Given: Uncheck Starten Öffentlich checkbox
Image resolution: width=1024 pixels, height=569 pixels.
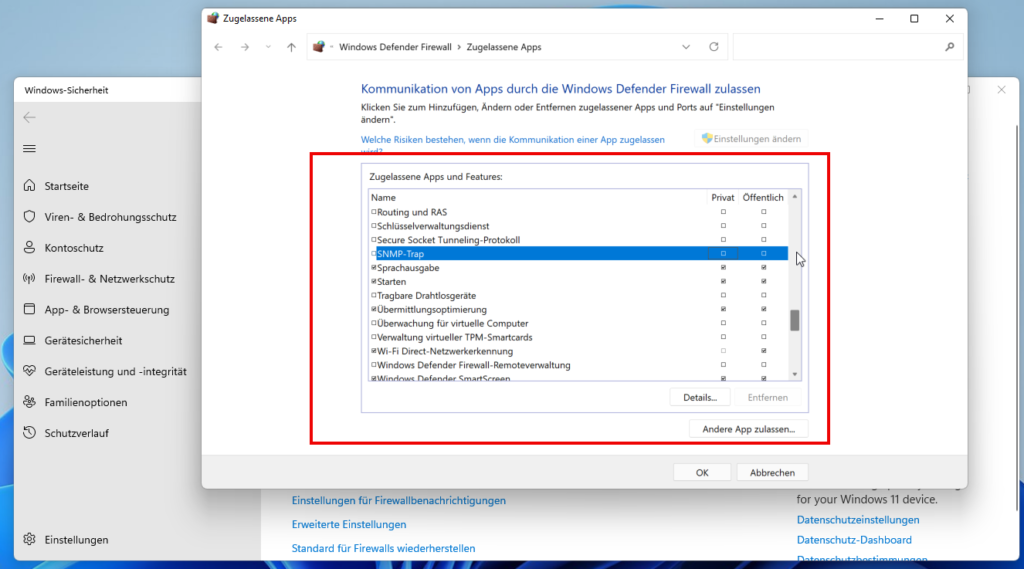Looking at the screenshot, I should 763,282.
